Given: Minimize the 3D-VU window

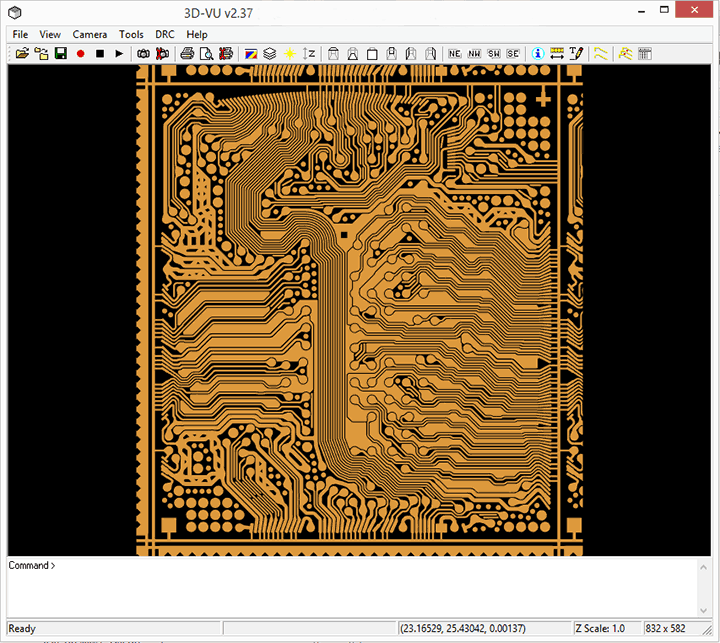Looking at the screenshot, I should click(641, 10).
